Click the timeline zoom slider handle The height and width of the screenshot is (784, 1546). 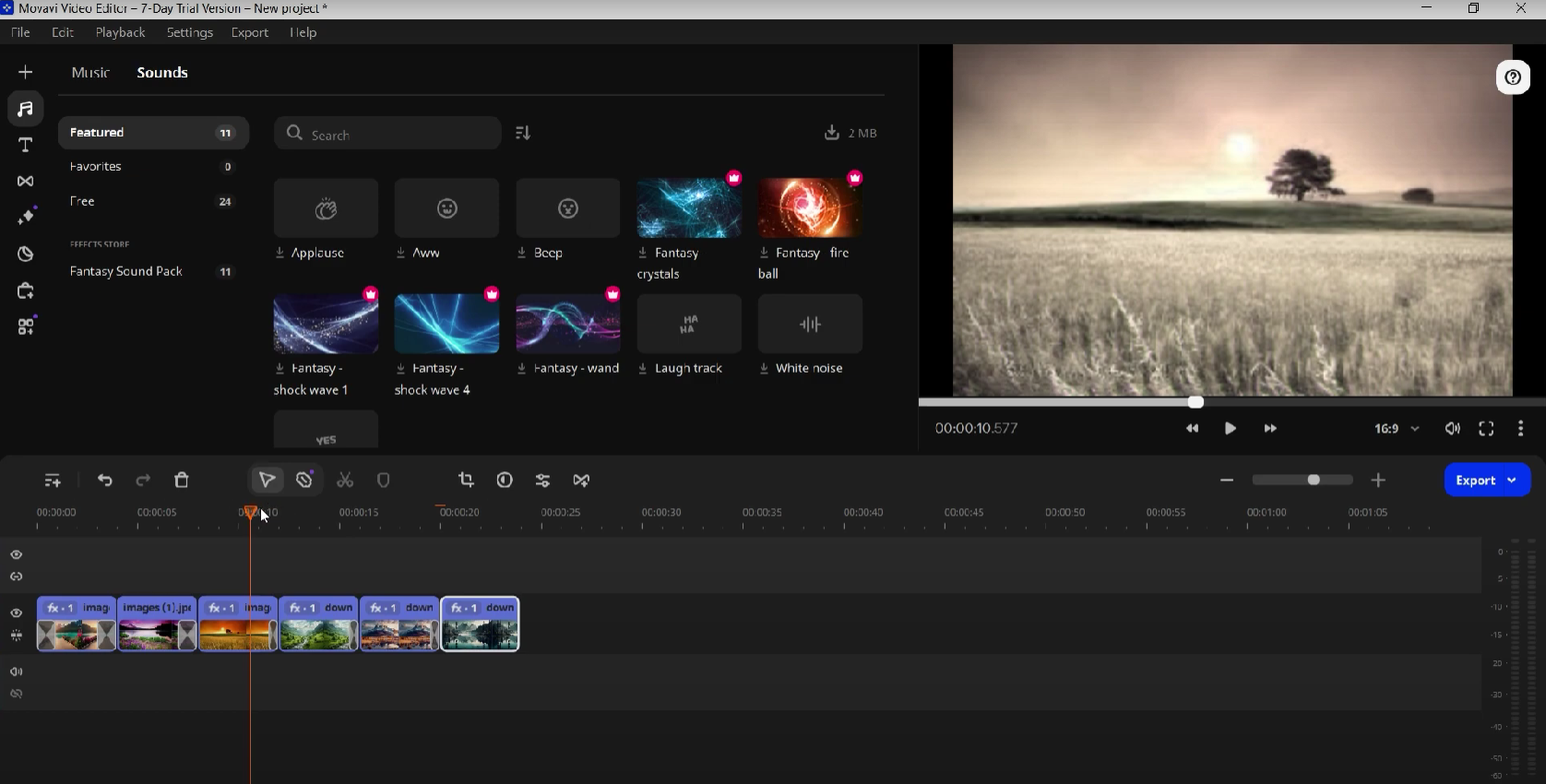coord(1314,481)
